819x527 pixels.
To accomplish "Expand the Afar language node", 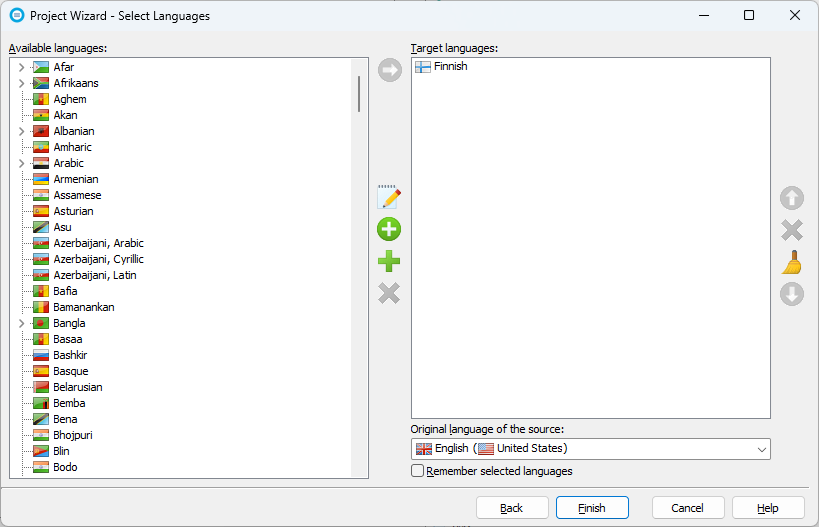I will pyautogui.click(x=21, y=67).
